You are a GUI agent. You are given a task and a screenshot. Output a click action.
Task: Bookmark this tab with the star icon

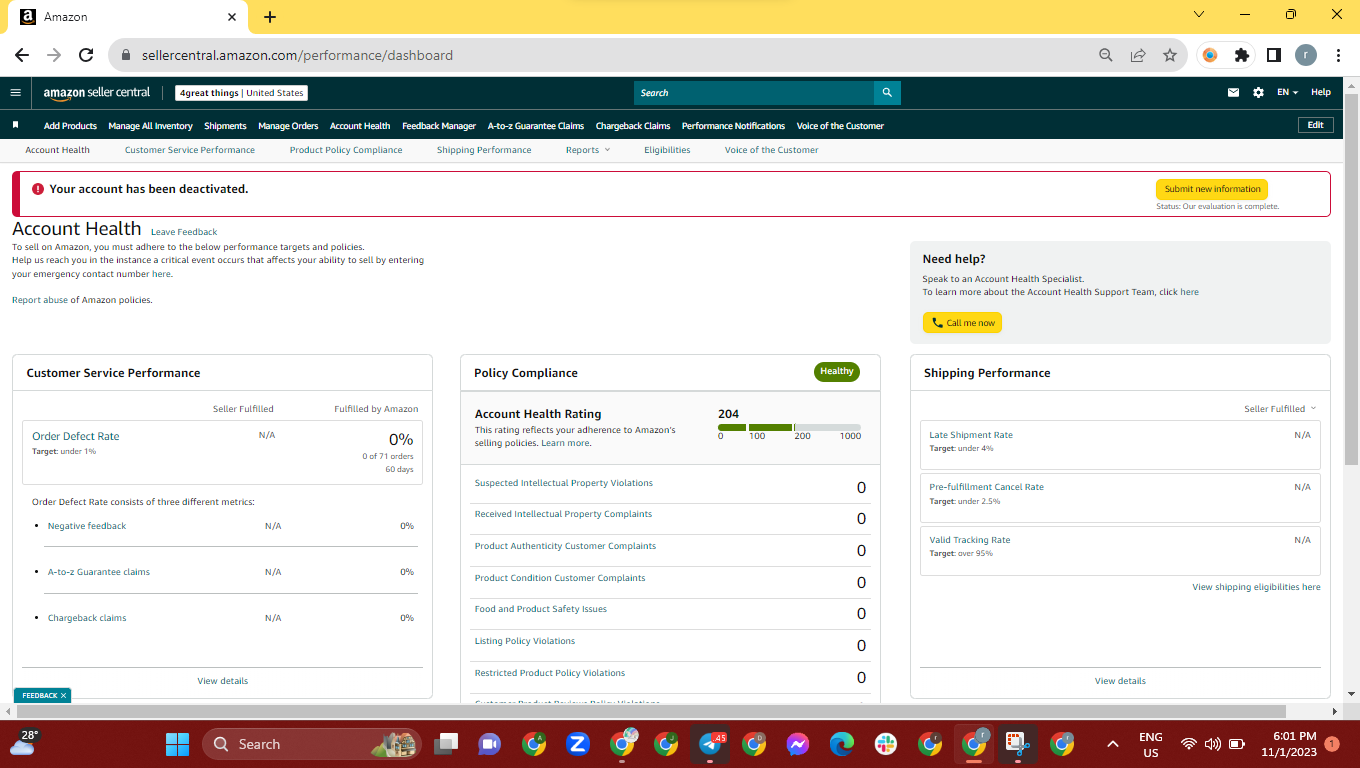click(1170, 55)
